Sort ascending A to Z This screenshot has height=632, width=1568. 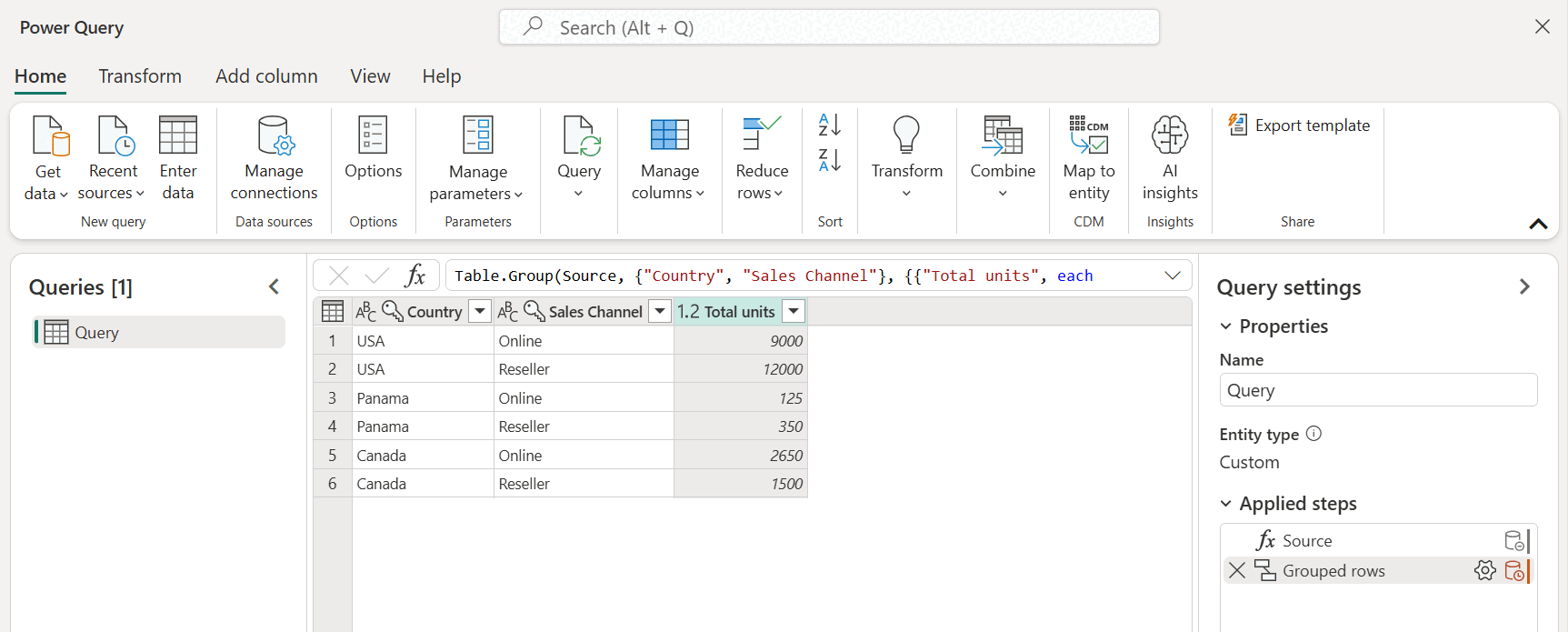click(830, 125)
